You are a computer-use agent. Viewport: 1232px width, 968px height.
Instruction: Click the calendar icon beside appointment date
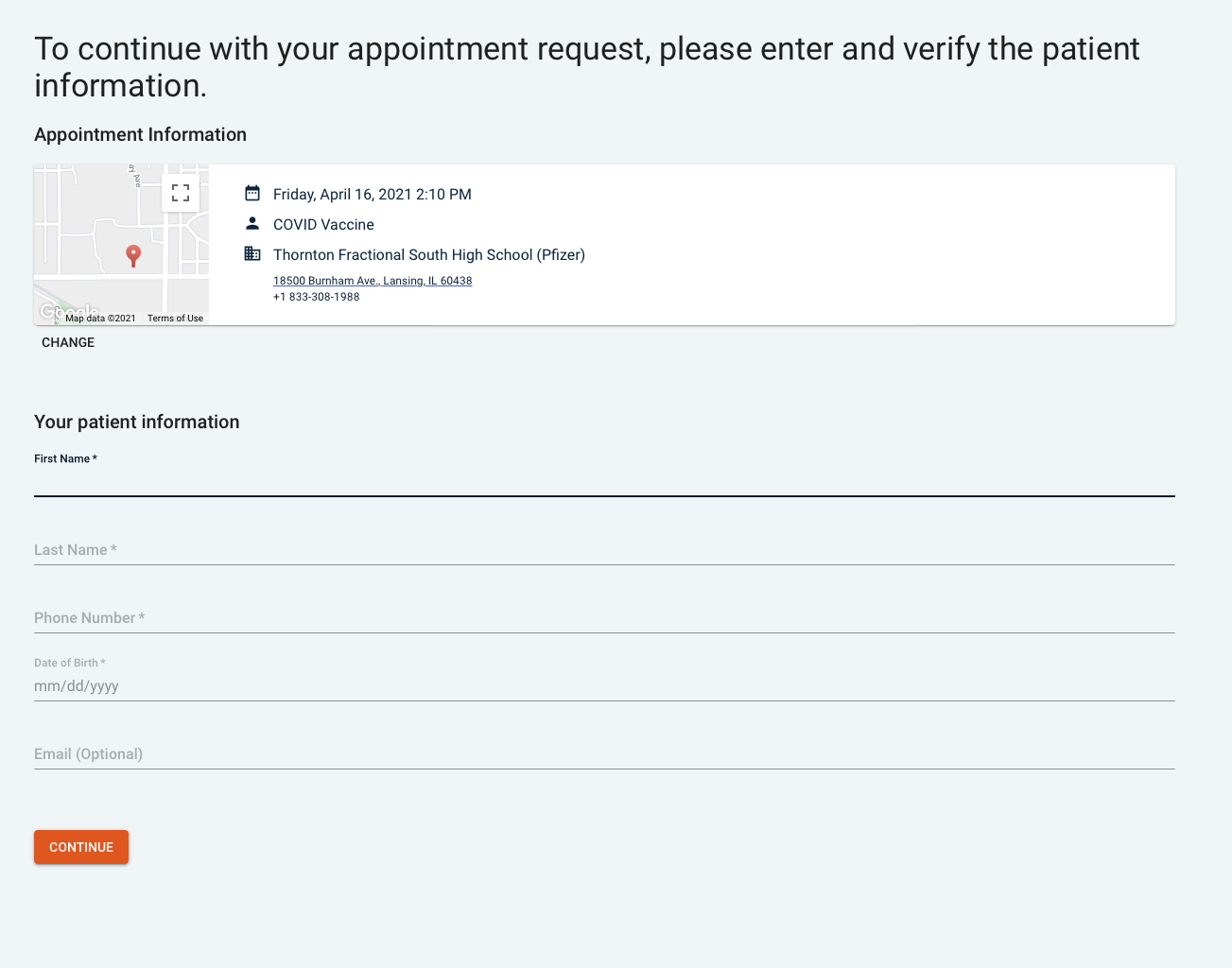coord(252,194)
